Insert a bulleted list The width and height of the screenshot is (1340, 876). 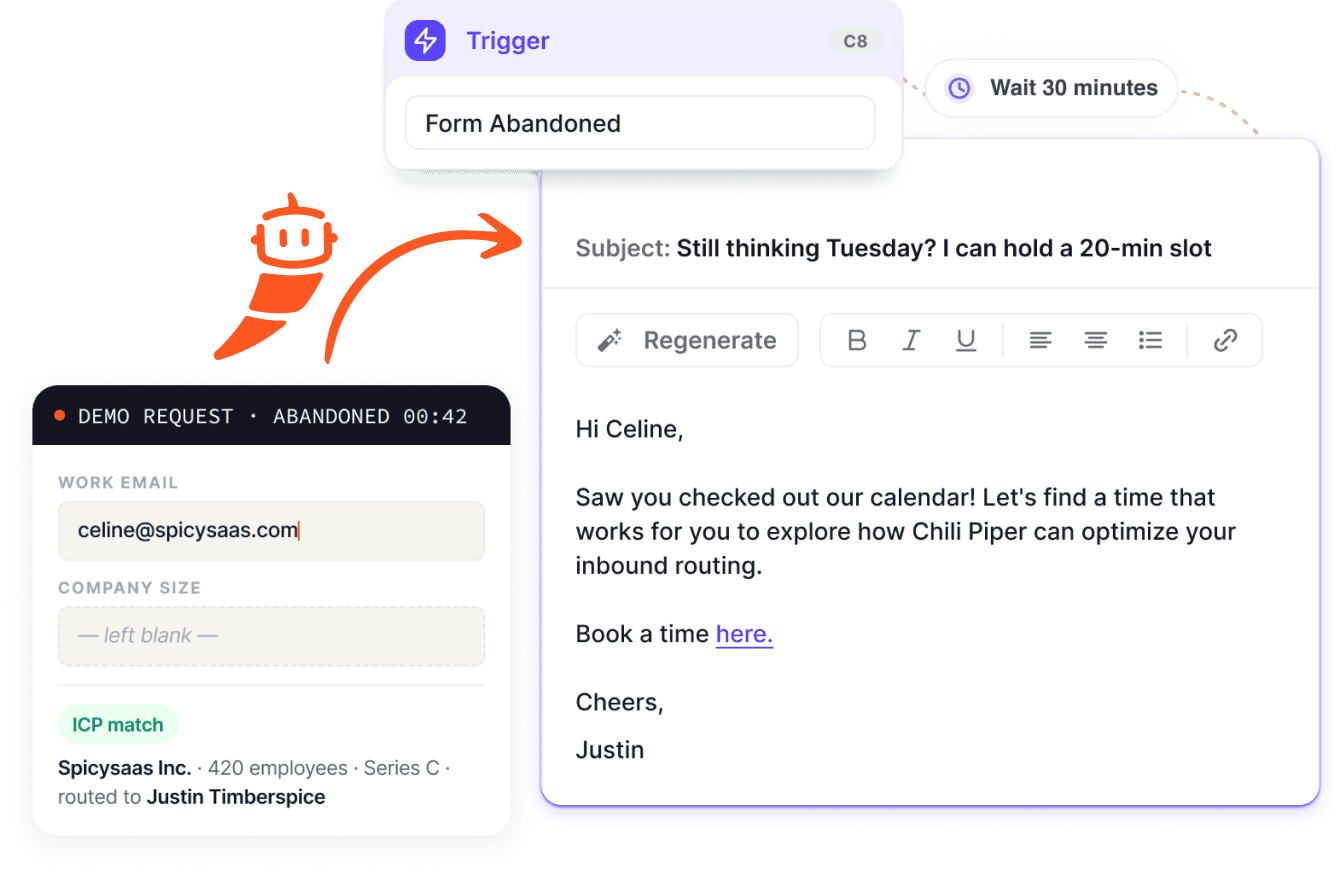pos(1150,341)
